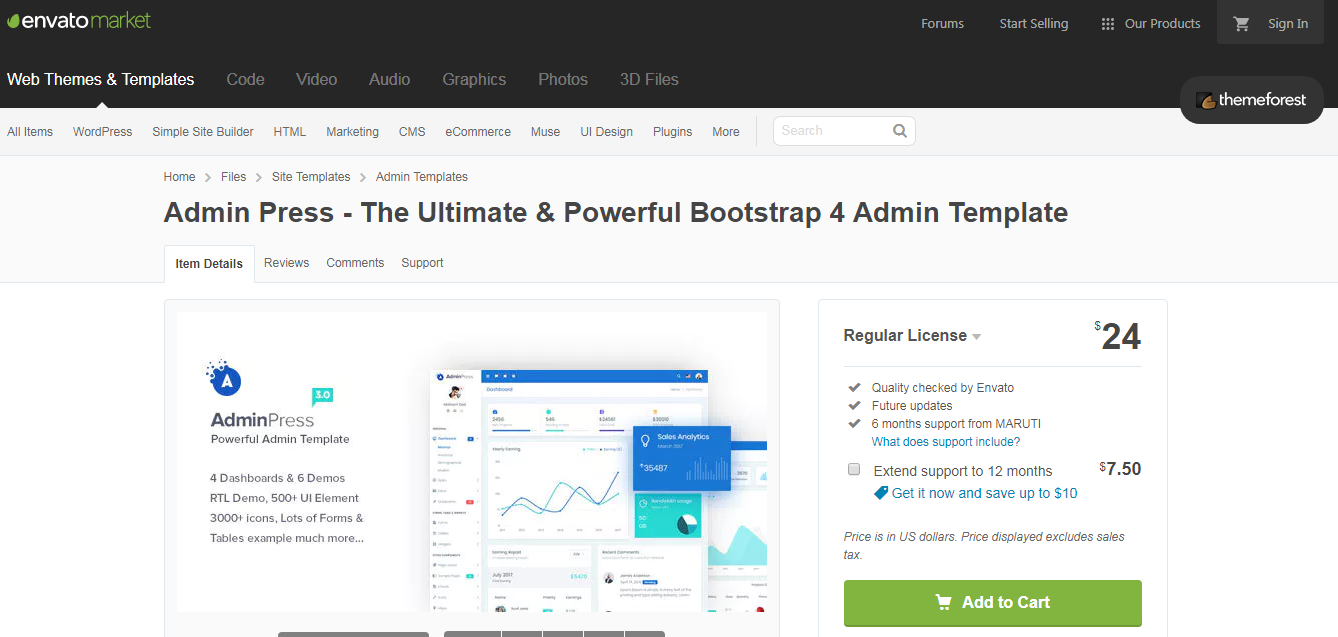
Task: Go to the Site Templates breadcrumb
Action: pos(311,177)
